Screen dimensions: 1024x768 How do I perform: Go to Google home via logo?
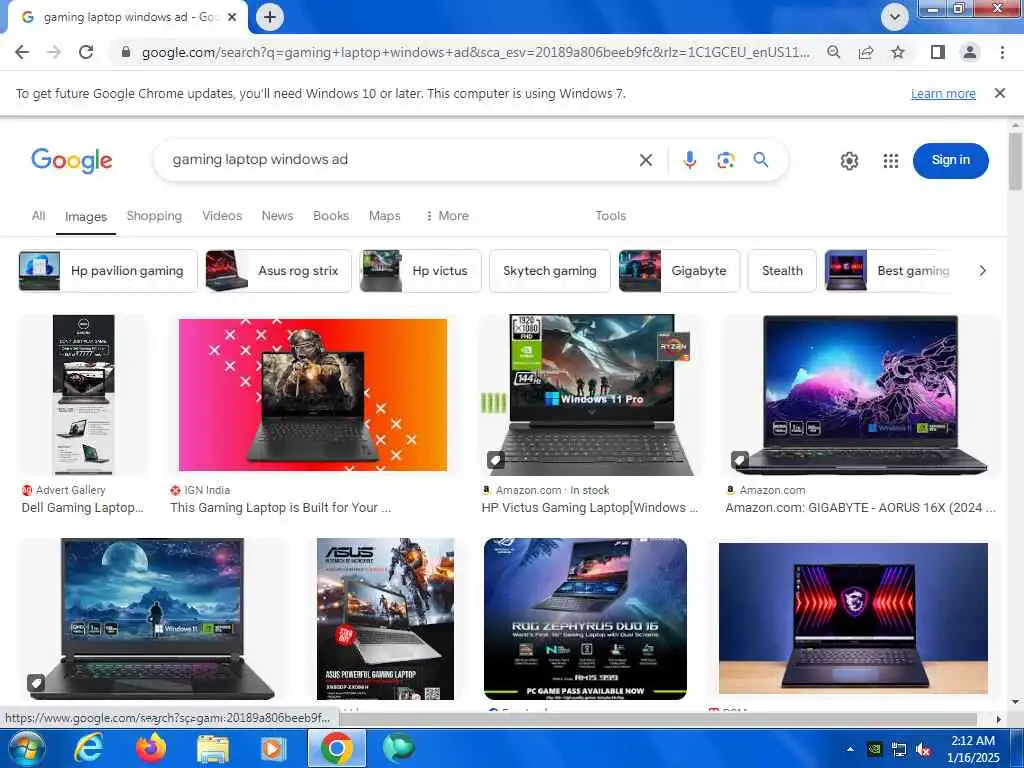pyautogui.click(x=72, y=160)
